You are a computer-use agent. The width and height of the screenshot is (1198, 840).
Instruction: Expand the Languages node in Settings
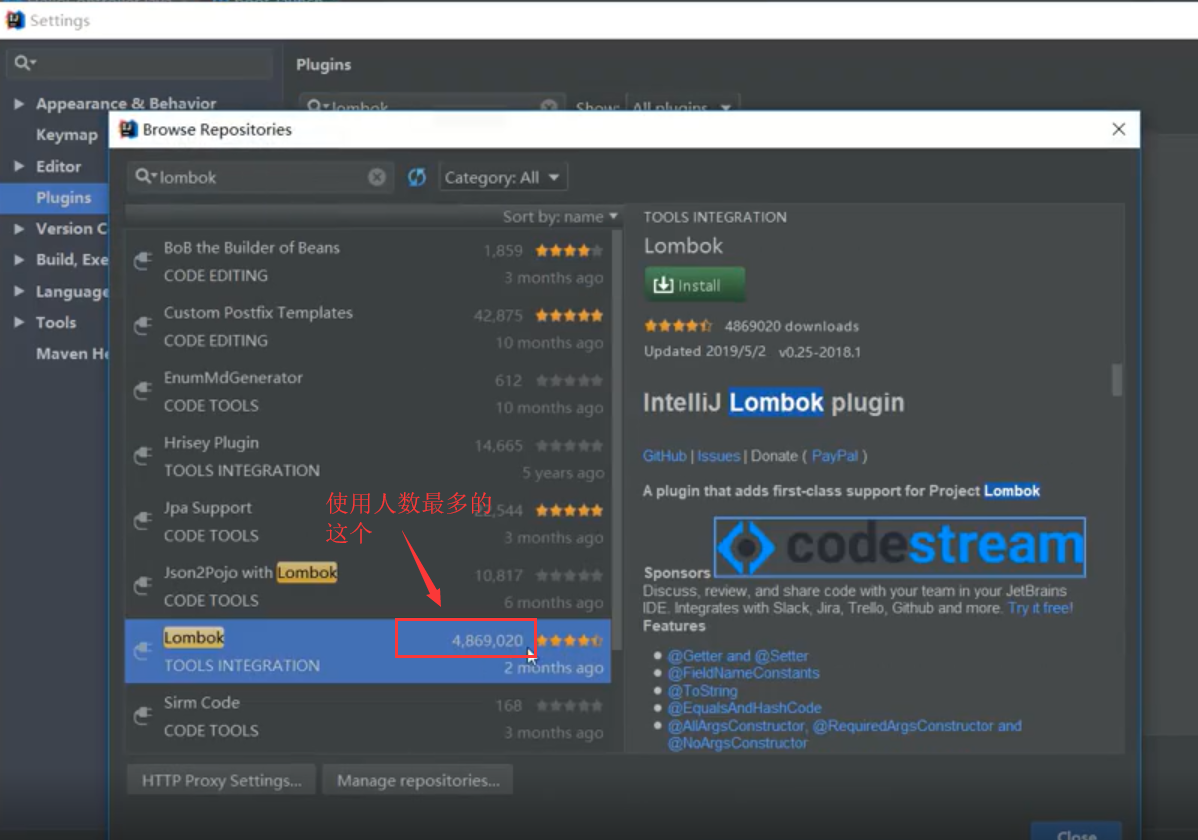pos(19,291)
